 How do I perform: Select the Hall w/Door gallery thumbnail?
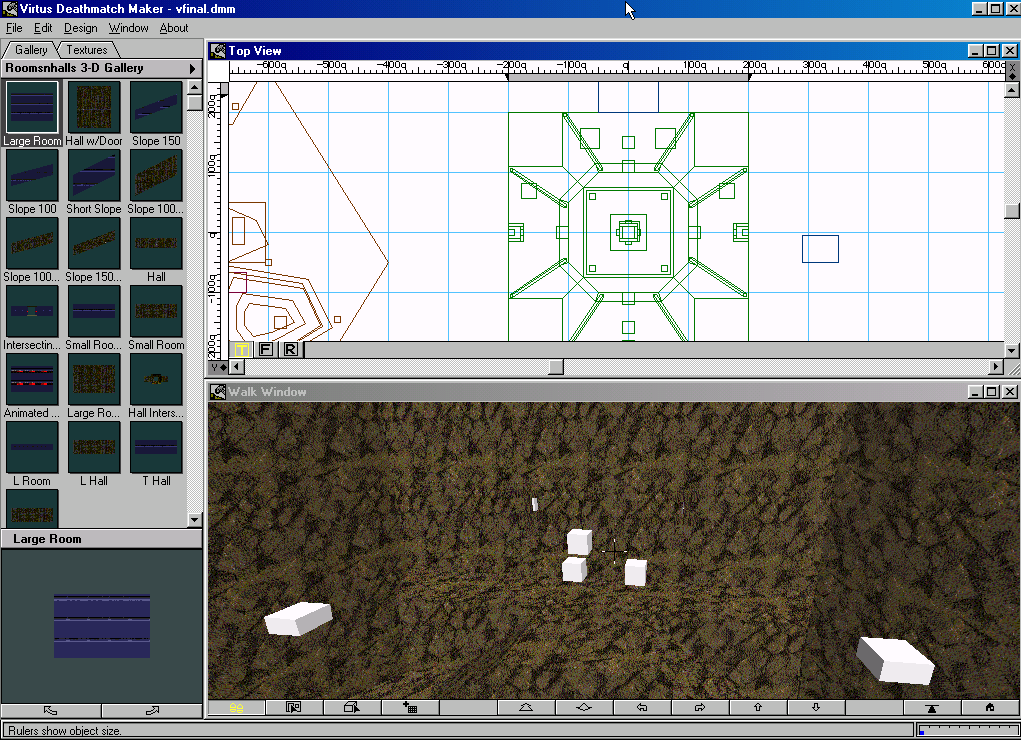94,107
